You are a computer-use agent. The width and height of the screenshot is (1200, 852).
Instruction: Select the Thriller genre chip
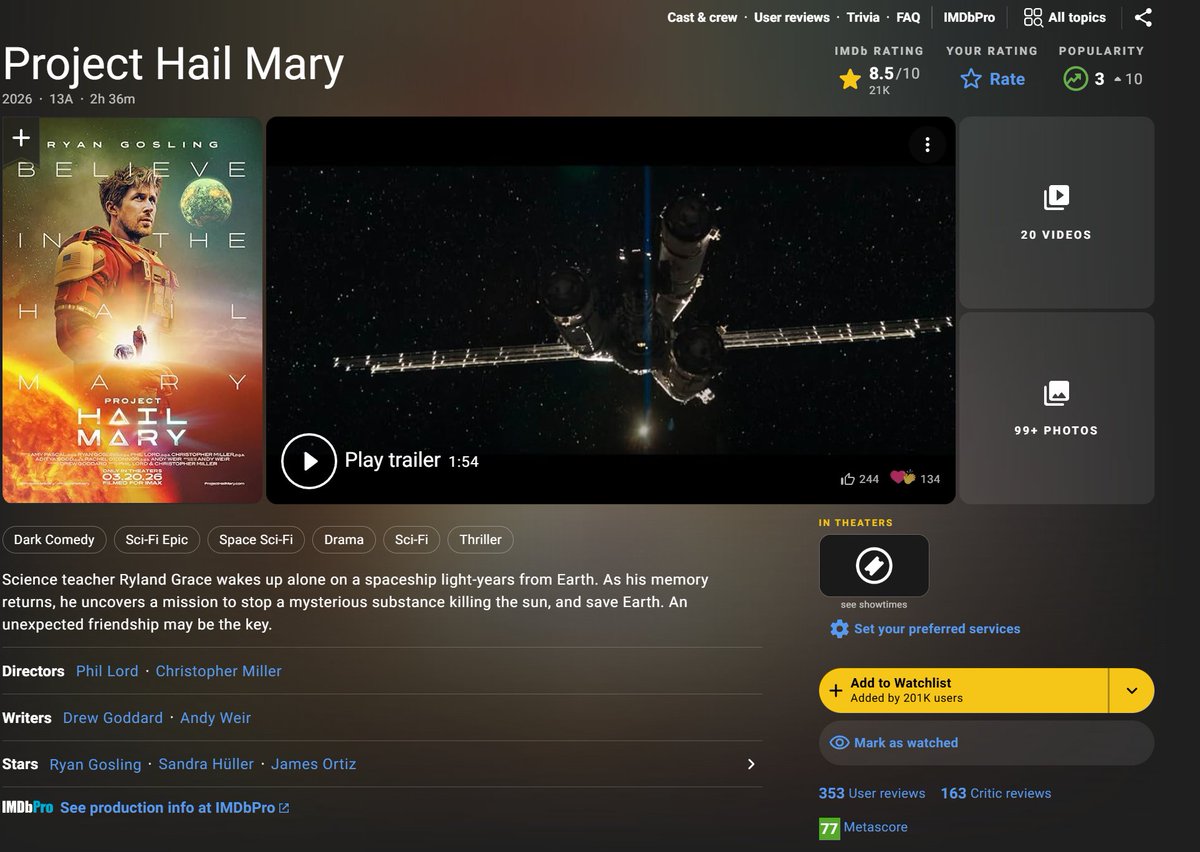click(x=480, y=540)
